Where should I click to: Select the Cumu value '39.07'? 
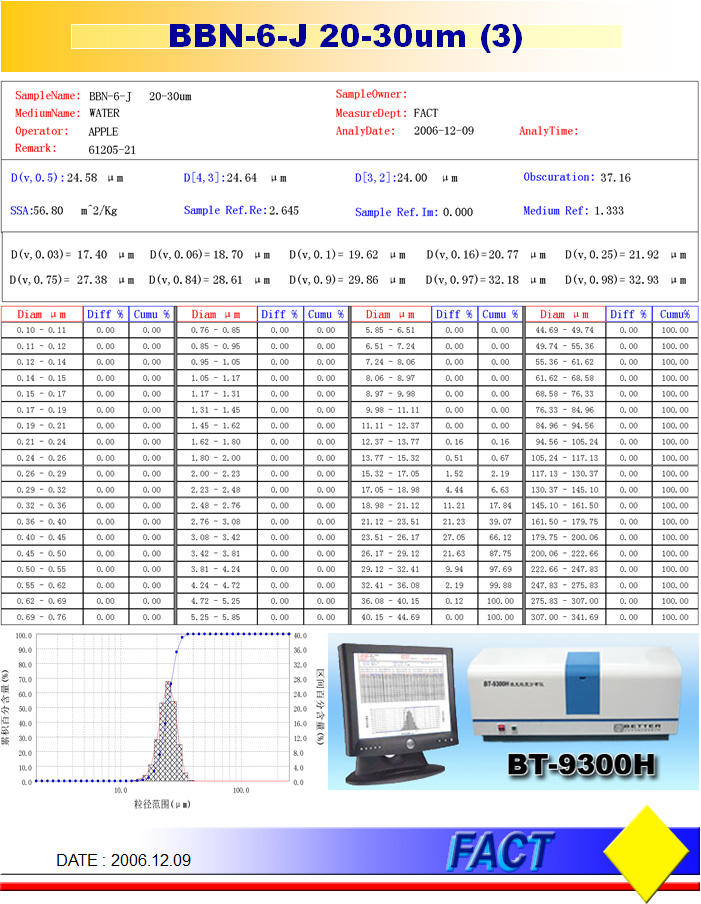point(500,522)
